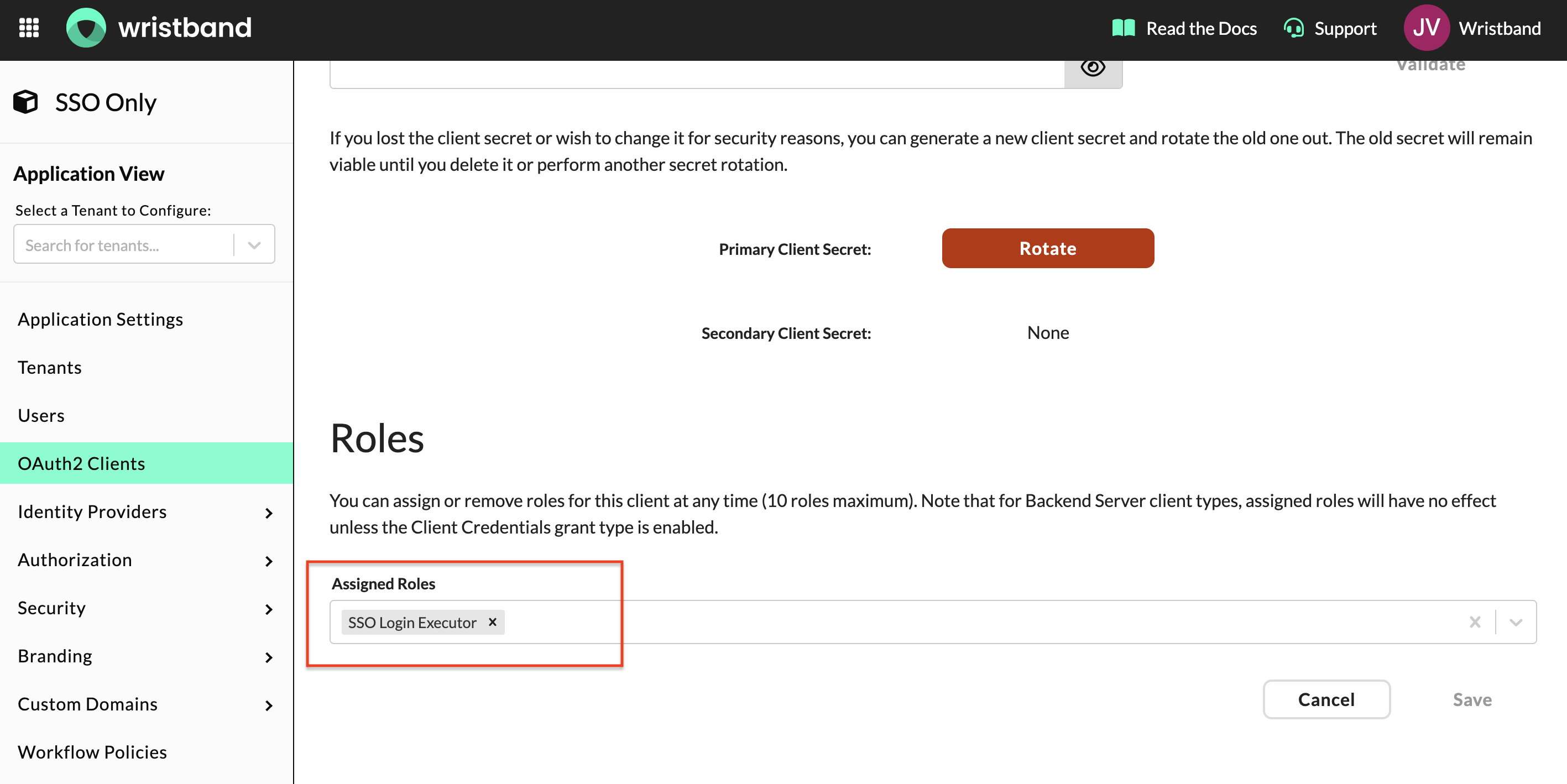Remove the SSO Login Executor role tag
Viewport: 1567px width, 784px height.
coord(493,621)
